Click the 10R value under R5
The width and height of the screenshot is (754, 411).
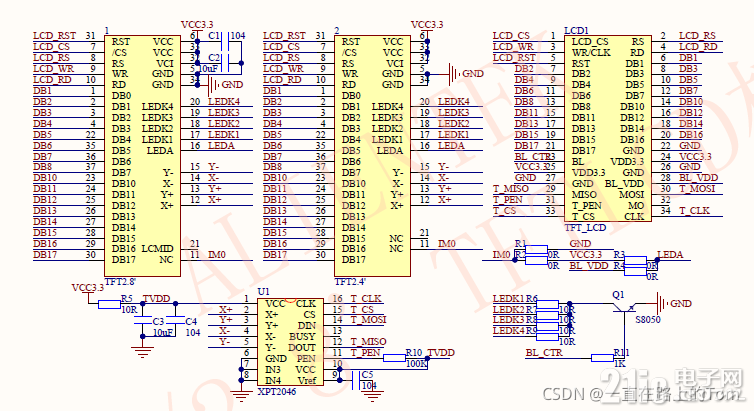129,310
